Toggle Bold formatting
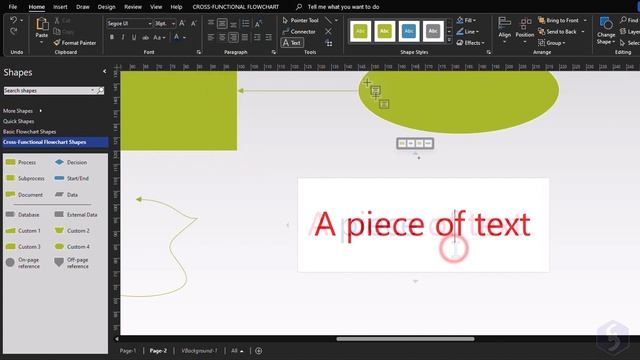 pos(112,37)
